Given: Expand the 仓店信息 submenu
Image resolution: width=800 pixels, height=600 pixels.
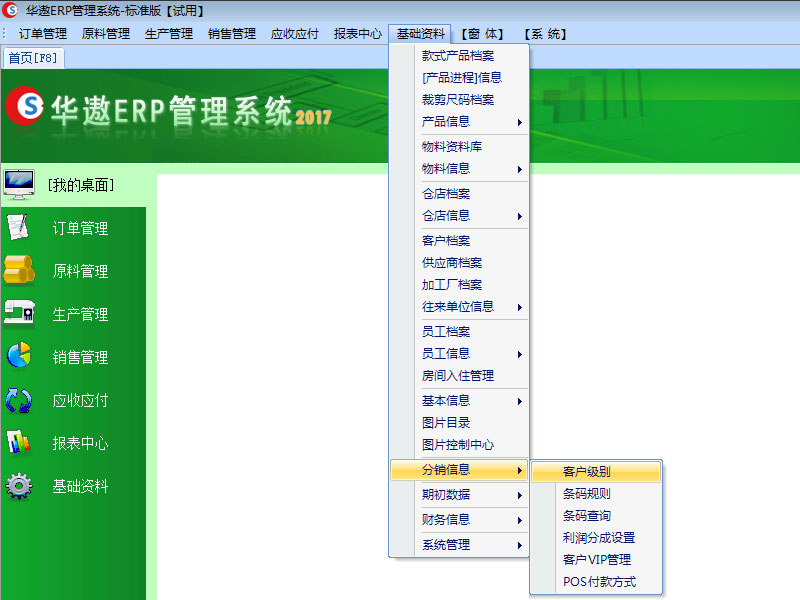Looking at the screenshot, I should (x=459, y=215).
